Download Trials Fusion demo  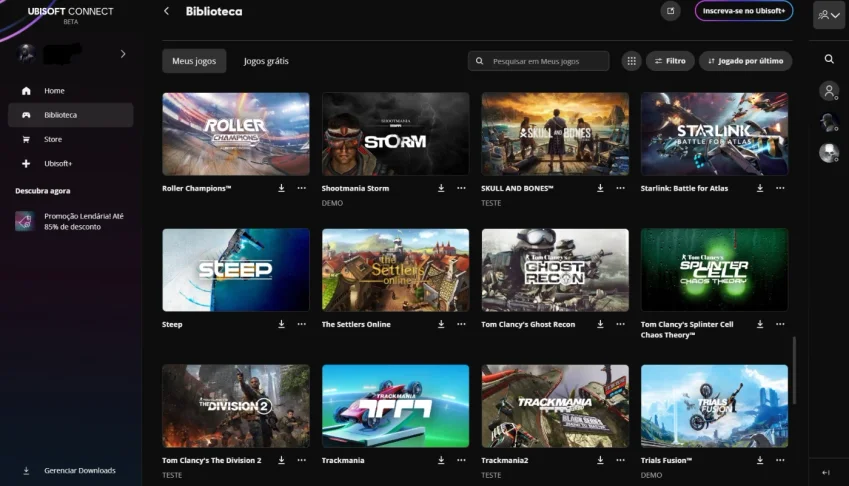760,460
